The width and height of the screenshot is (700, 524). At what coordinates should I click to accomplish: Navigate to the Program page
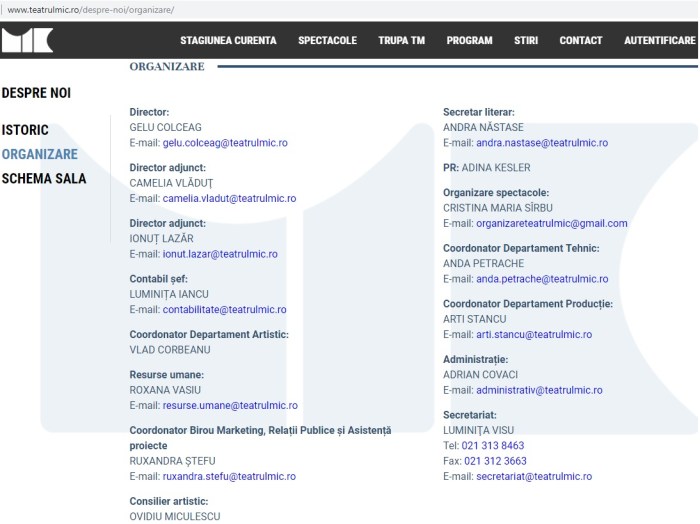tap(469, 41)
